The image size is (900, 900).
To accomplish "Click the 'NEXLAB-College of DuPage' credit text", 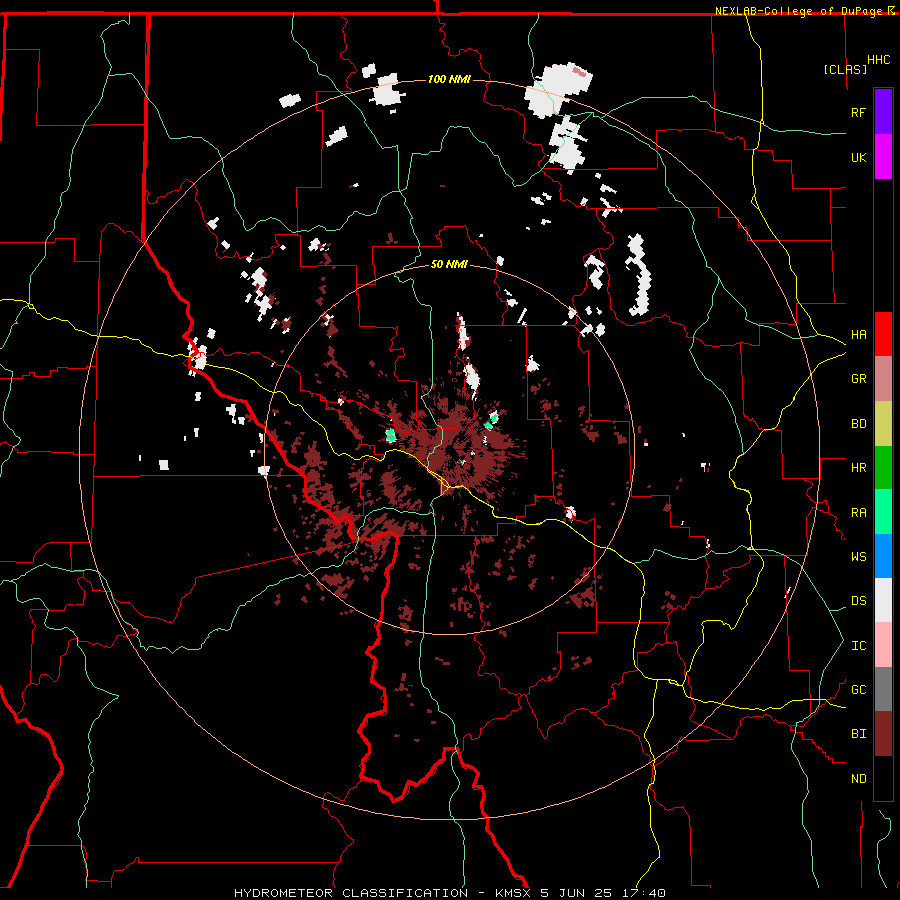I will 798,11.
